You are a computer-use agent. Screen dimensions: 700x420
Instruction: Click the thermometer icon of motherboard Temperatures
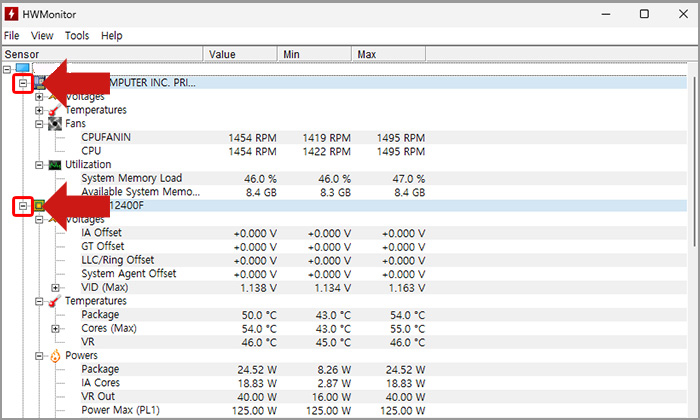click(x=55, y=110)
